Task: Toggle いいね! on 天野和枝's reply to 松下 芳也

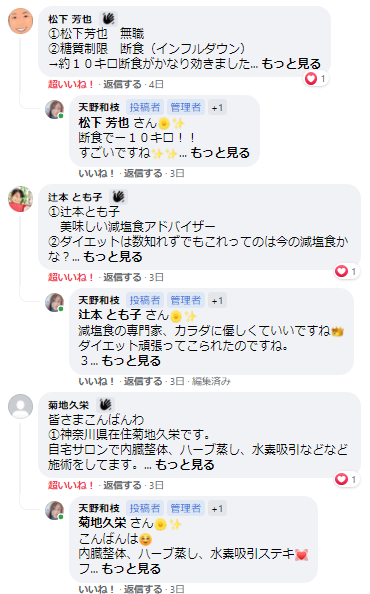Action: pyautogui.click(x=96, y=173)
